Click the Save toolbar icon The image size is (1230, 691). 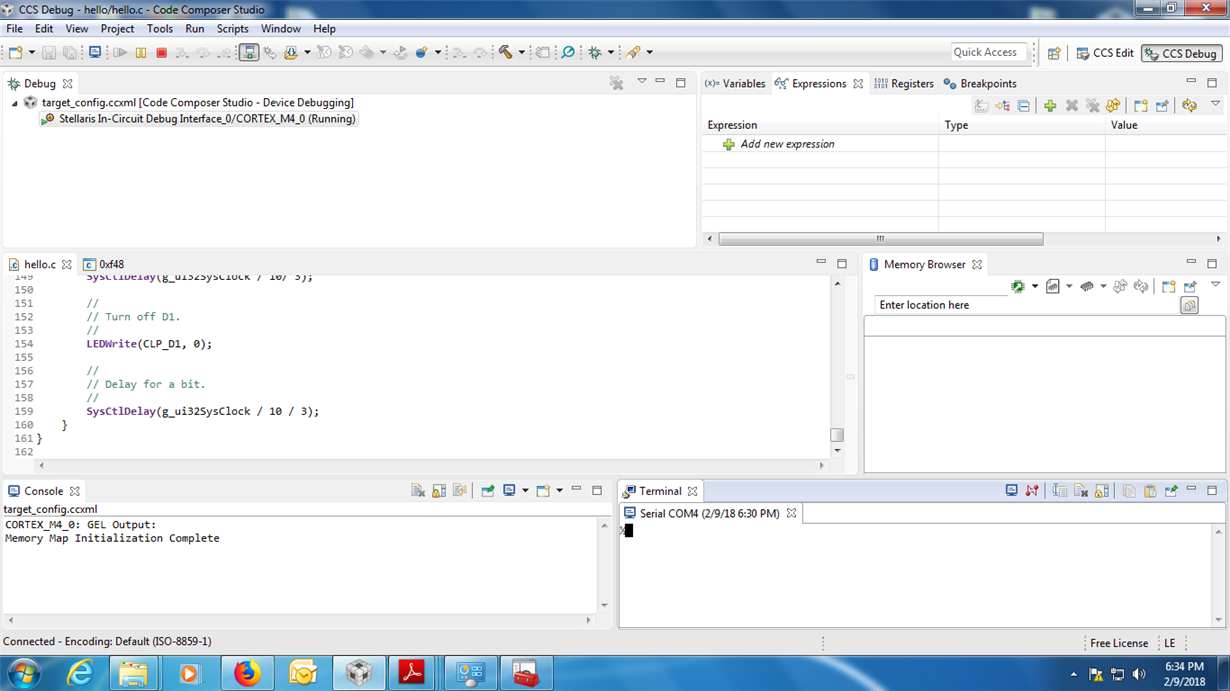(48, 52)
